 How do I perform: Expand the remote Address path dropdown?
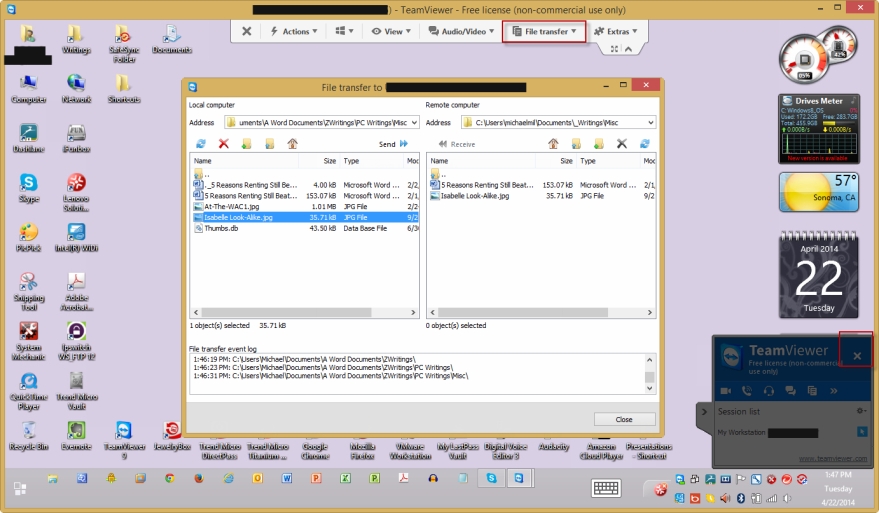click(650, 123)
